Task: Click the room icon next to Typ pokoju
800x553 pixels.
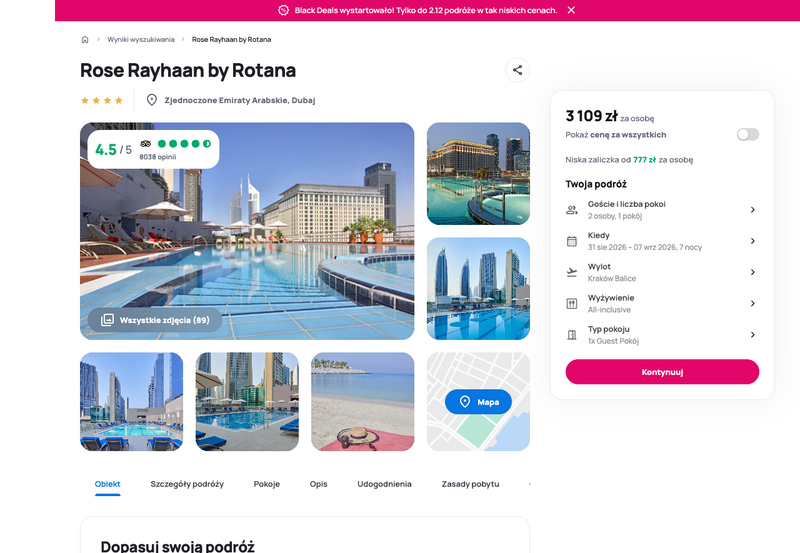Action: tap(572, 335)
